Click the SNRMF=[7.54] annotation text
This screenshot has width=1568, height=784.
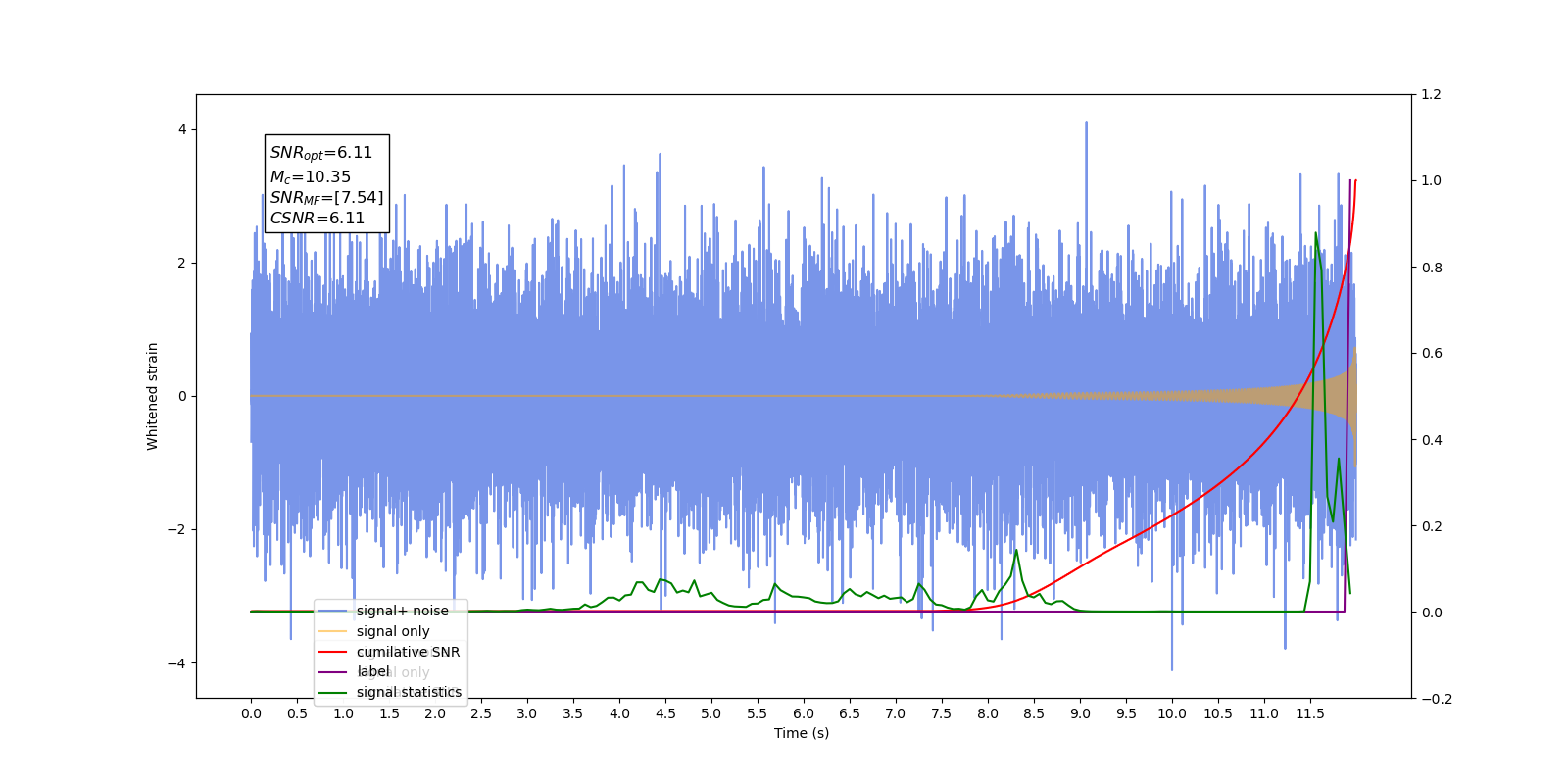pyautogui.click(x=327, y=198)
